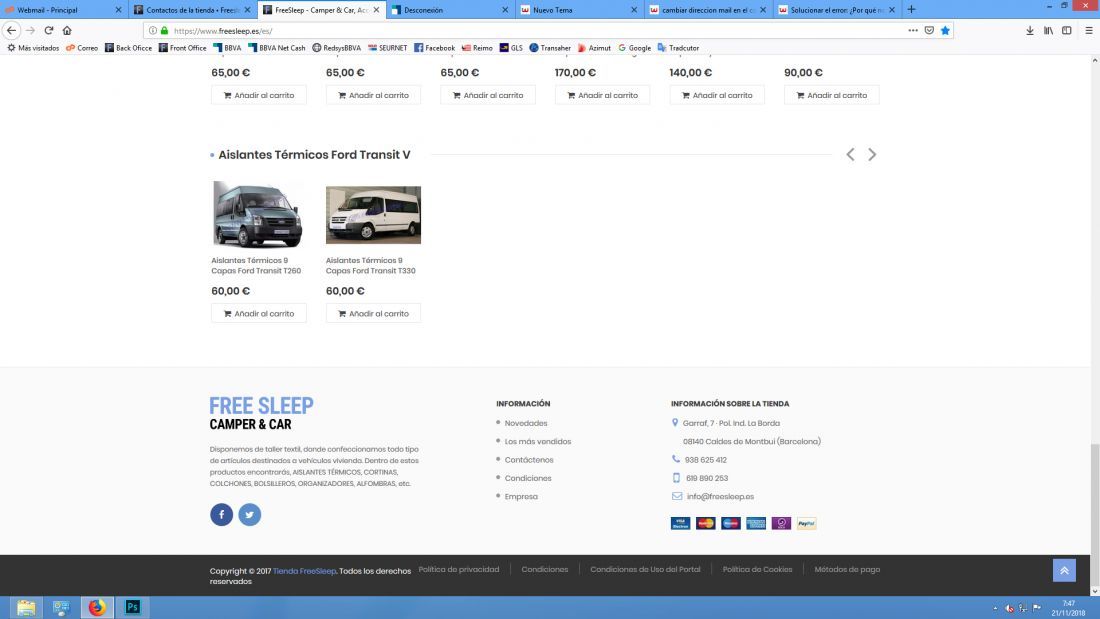Open the Tienda FreeSleep copyright link

coord(304,571)
